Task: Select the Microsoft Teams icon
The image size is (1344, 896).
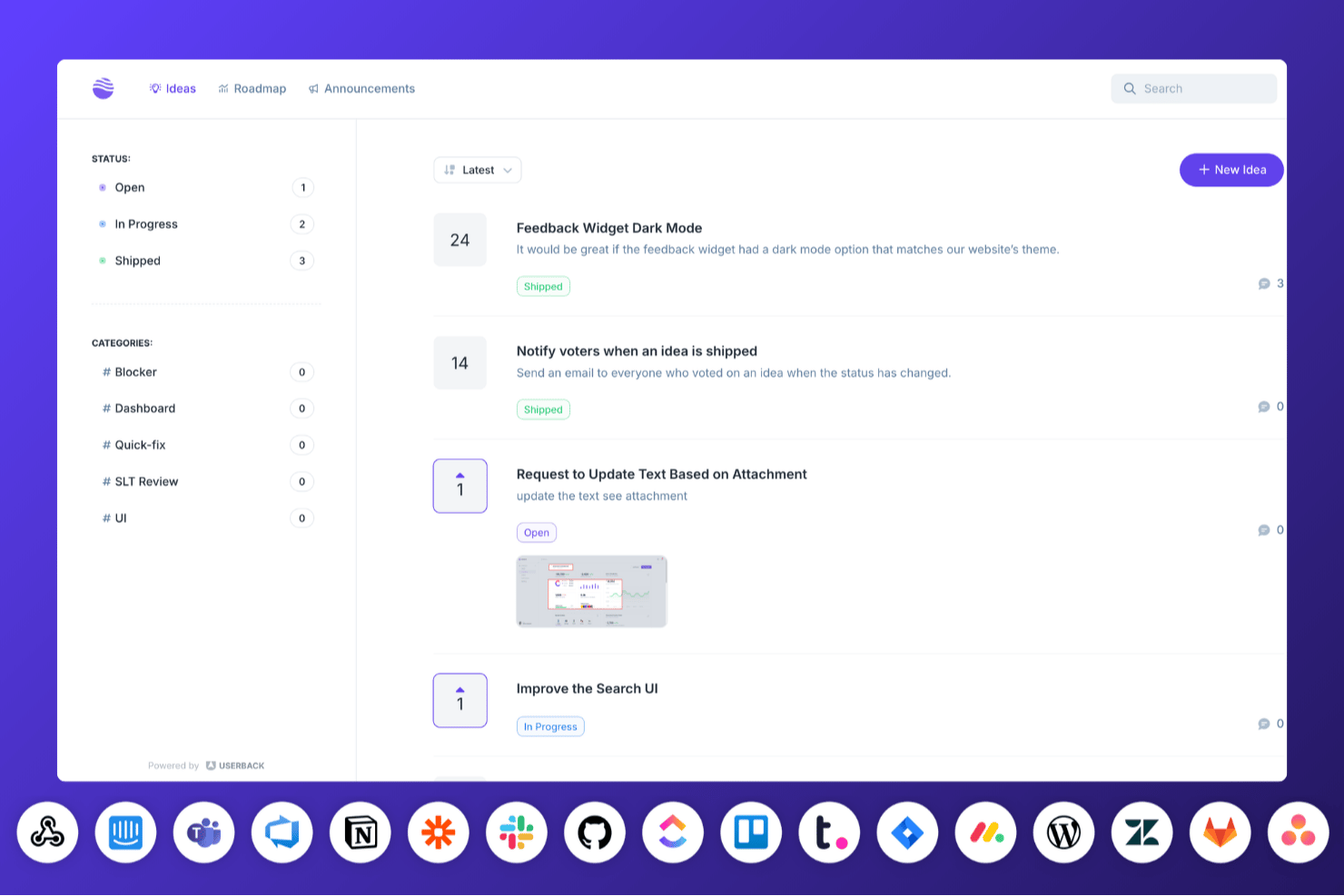Action: (x=203, y=832)
